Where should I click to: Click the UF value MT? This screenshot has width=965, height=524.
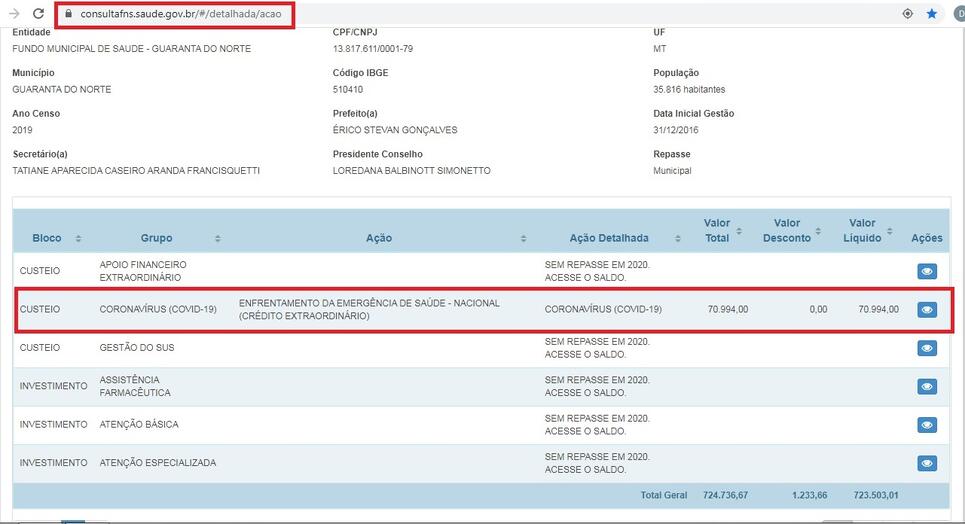660,49
